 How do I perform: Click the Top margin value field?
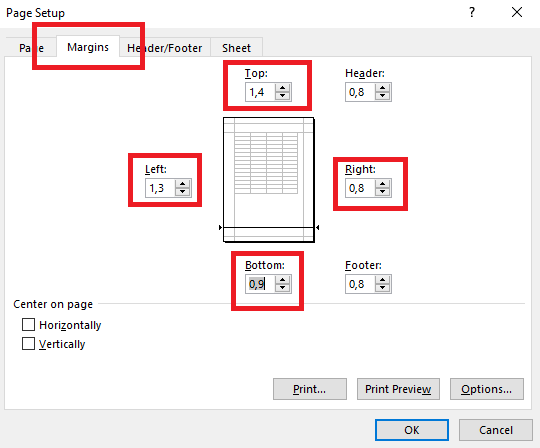[x=260, y=92]
